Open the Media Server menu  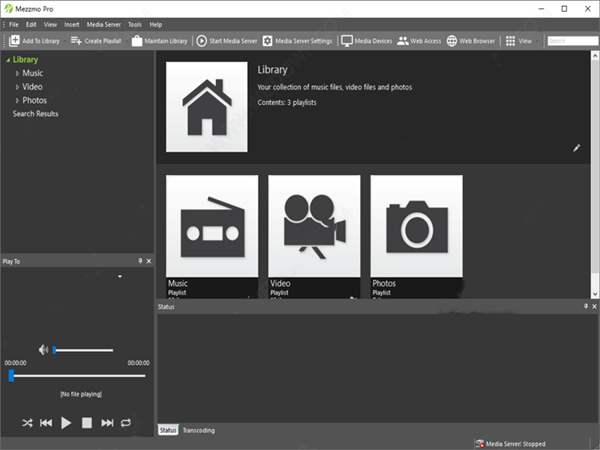pos(103,24)
